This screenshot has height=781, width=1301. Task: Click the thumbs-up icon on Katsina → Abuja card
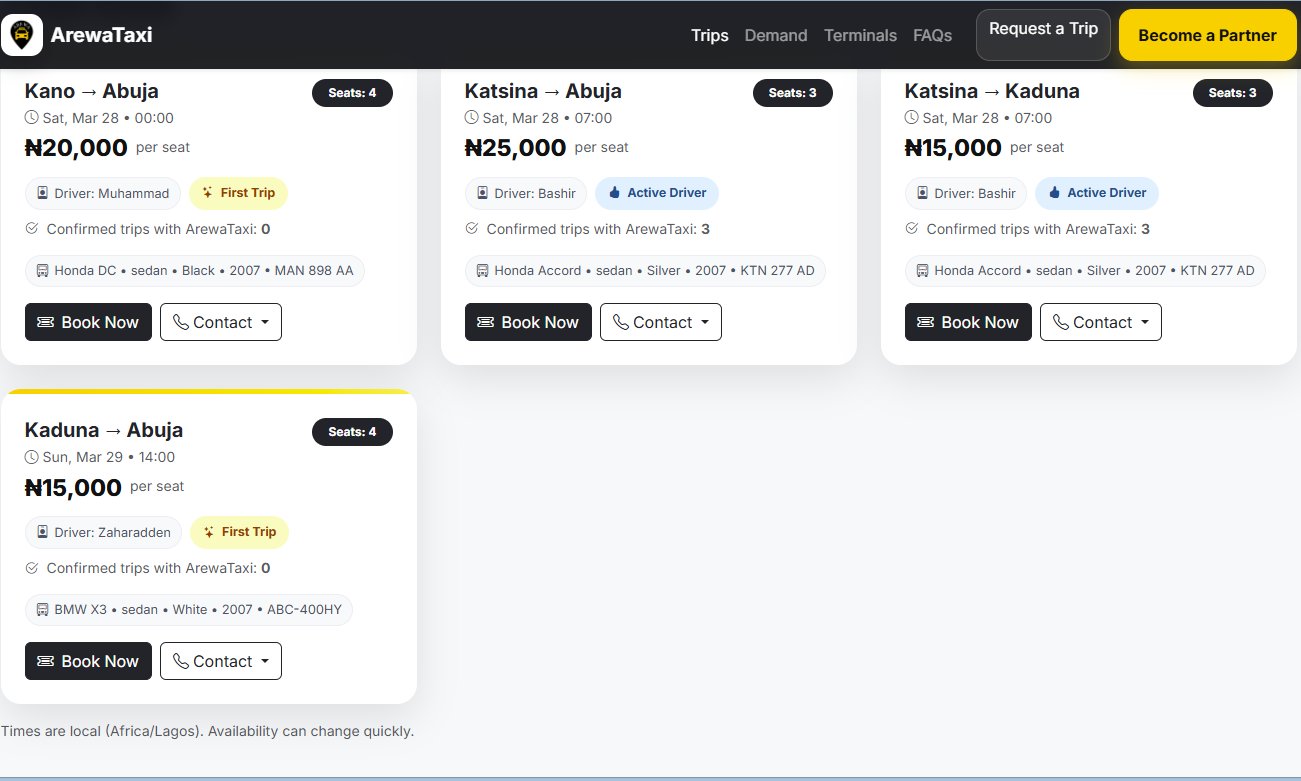tap(614, 193)
